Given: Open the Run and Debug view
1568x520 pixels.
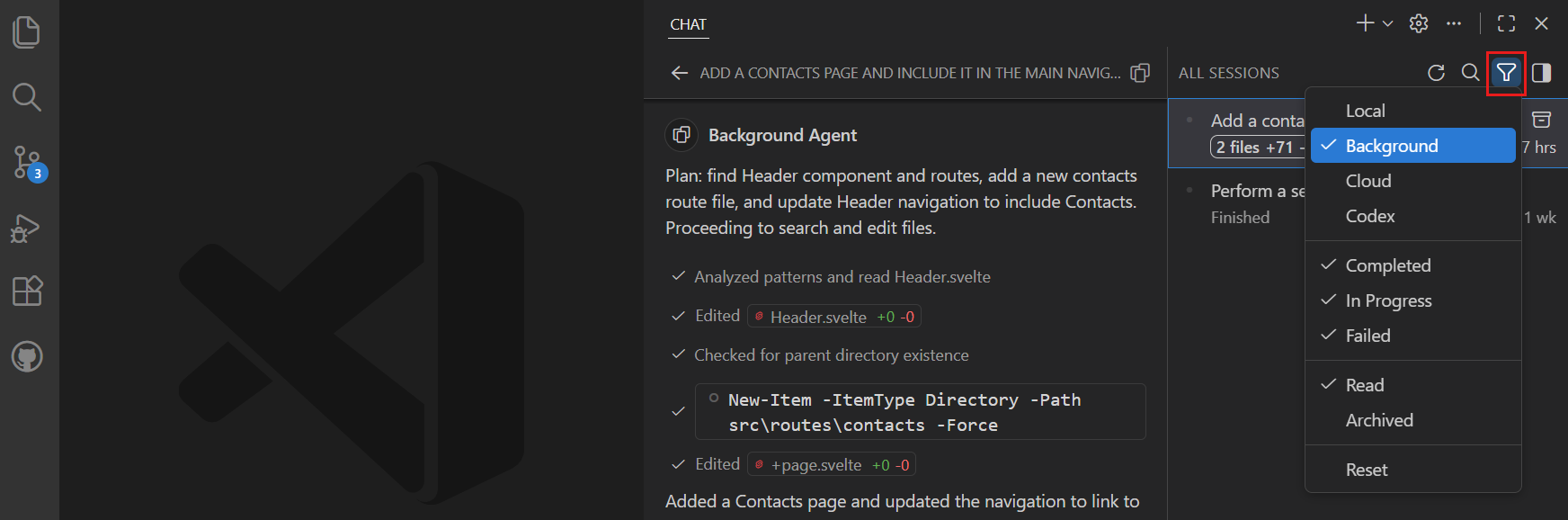Looking at the screenshot, I should pyautogui.click(x=27, y=228).
